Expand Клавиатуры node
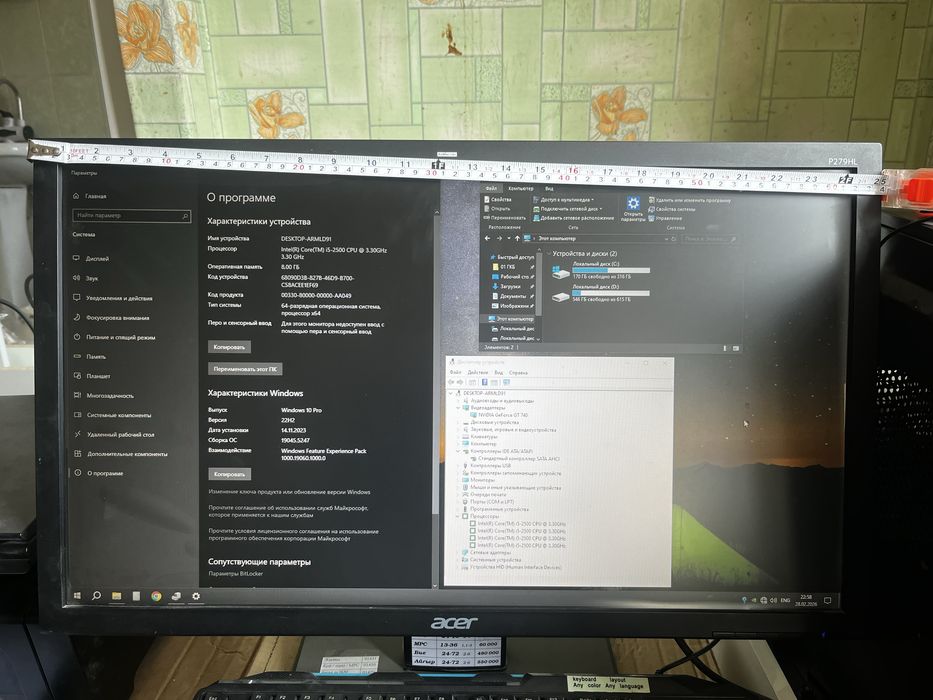933x700 pixels. [458, 436]
